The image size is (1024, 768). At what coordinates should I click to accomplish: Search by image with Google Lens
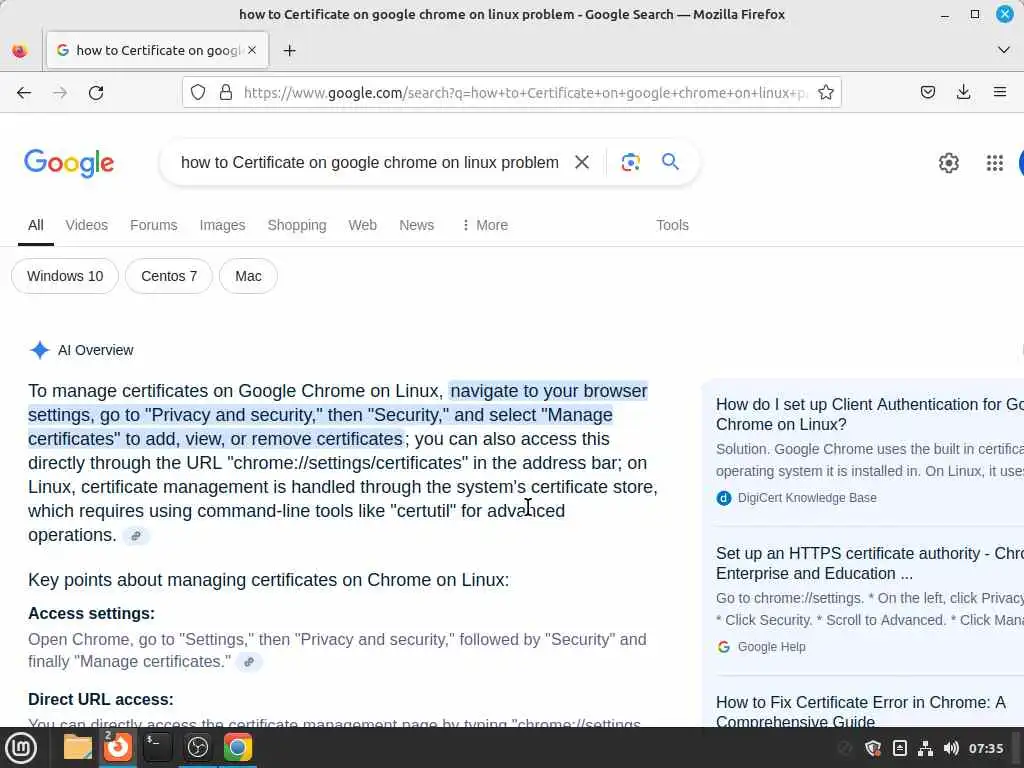coord(630,162)
